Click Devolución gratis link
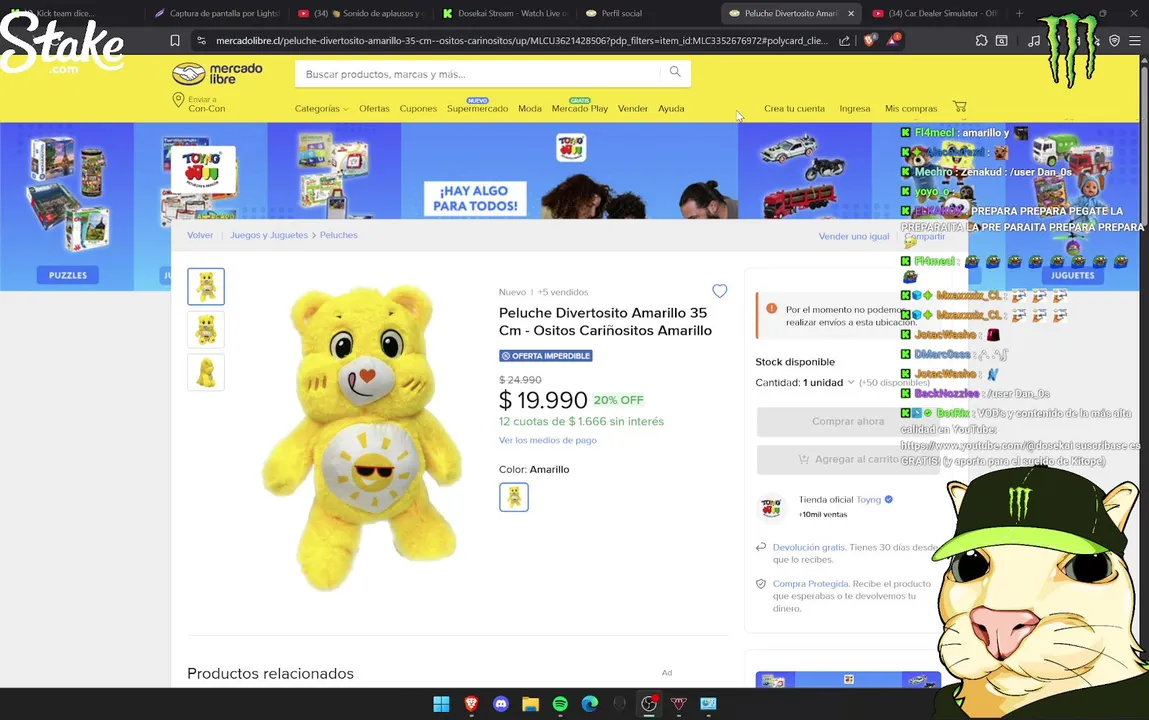 pos(809,547)
